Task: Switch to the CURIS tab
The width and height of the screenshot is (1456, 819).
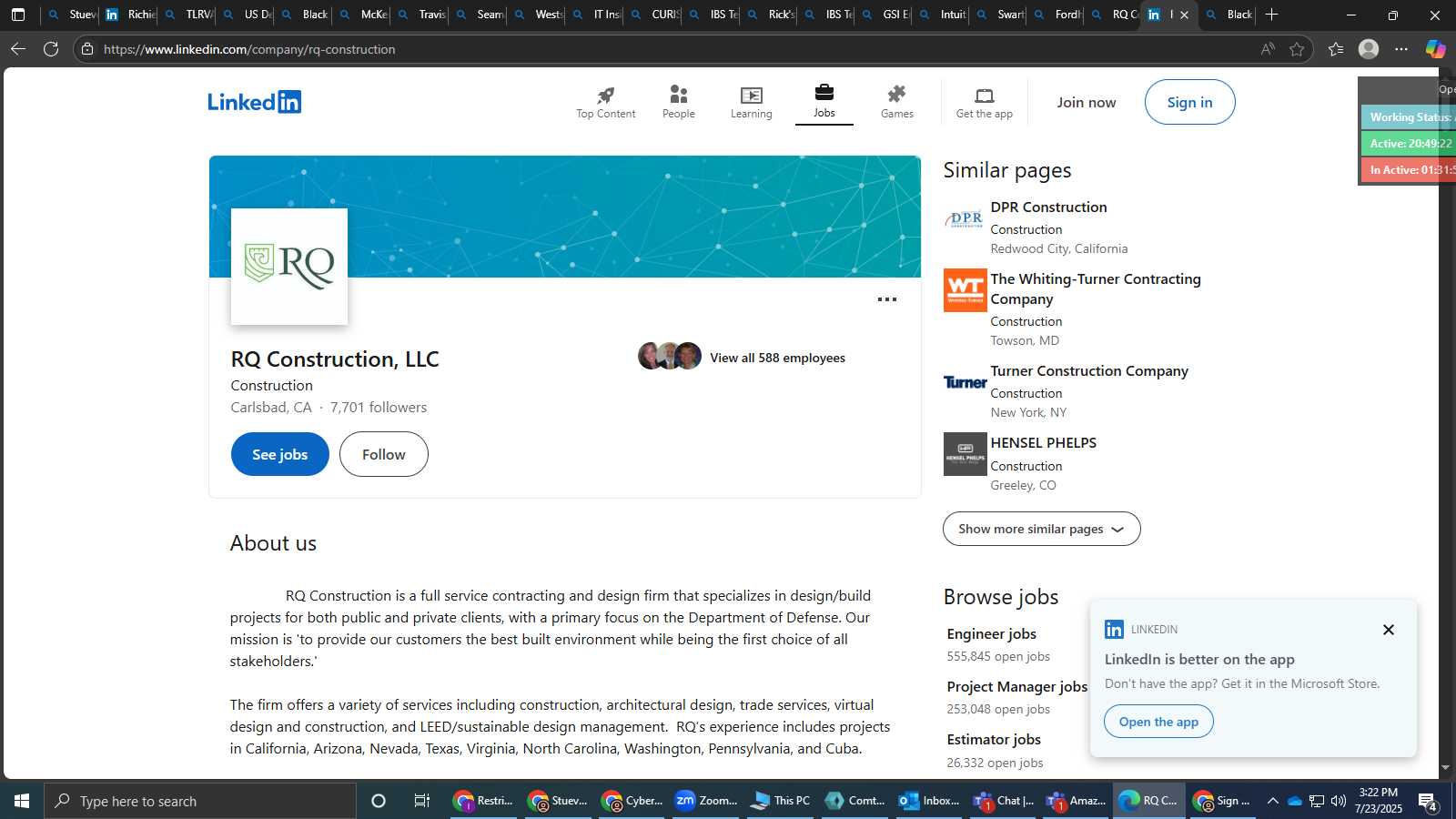Action: coord(654,15)
